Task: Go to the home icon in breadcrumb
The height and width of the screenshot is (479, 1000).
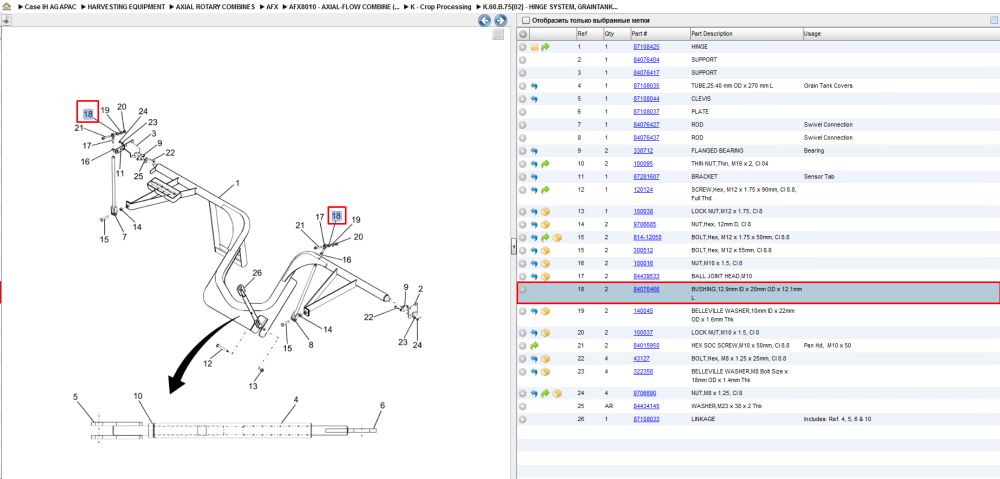Action: pyautogui.click(x=6, y=6)
